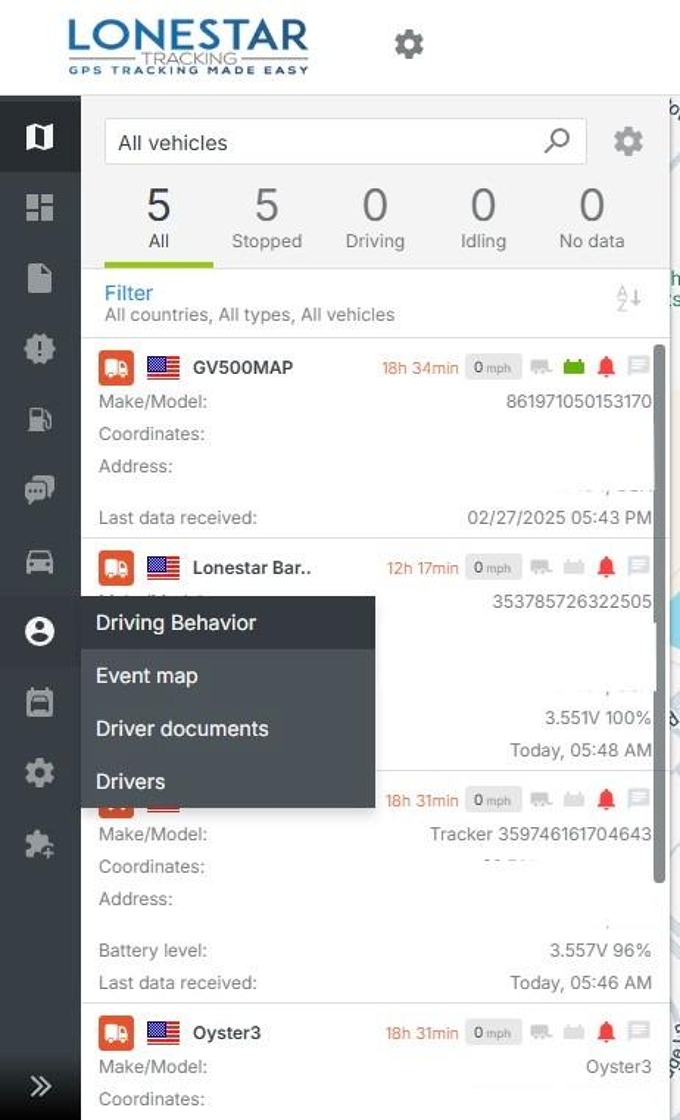
Task: Open the reports document sidebar icon
Action: pos(39,278)
